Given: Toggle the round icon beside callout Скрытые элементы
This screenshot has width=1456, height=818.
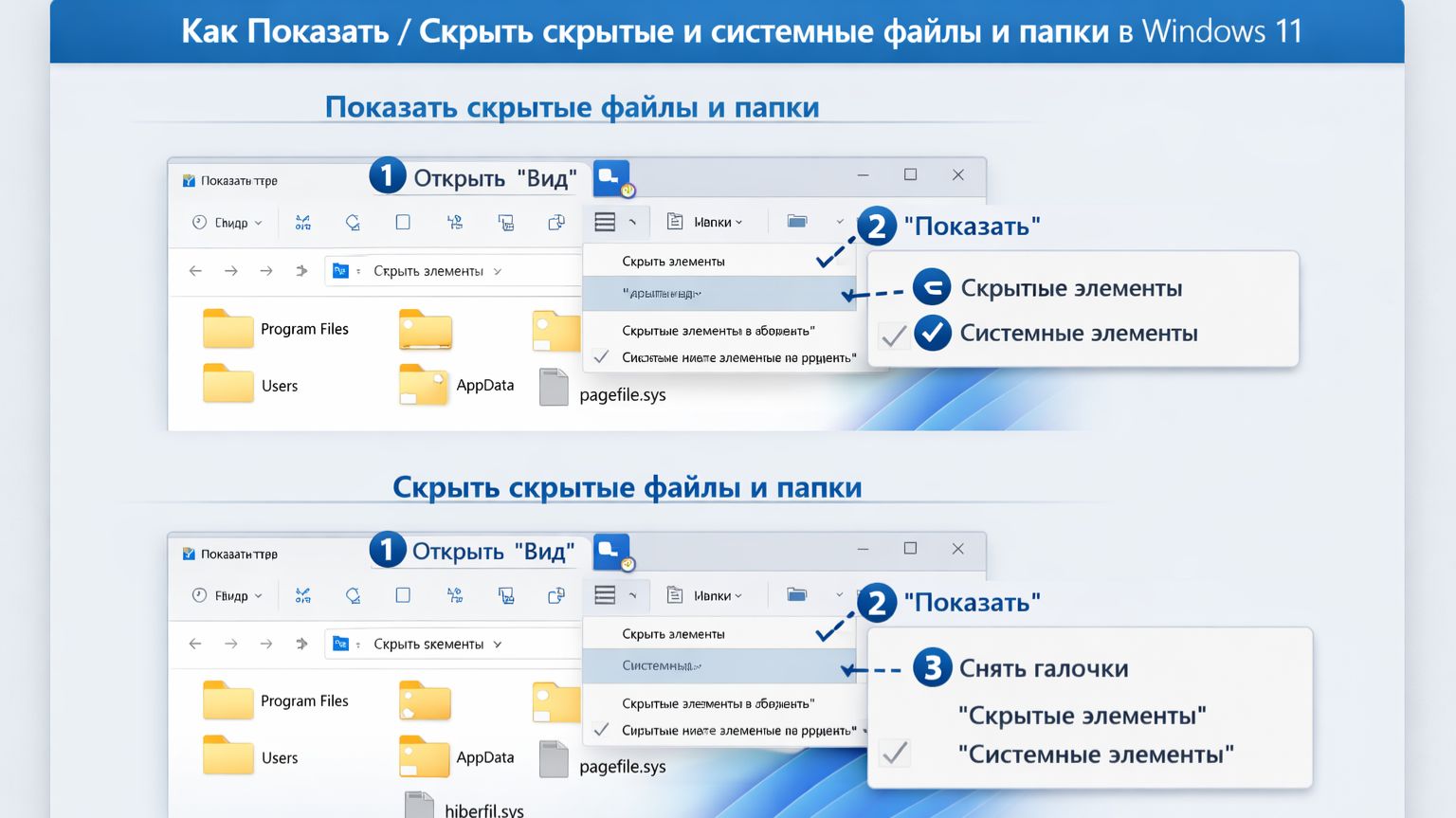Looking at the screenshot, I should click(932, 287).
